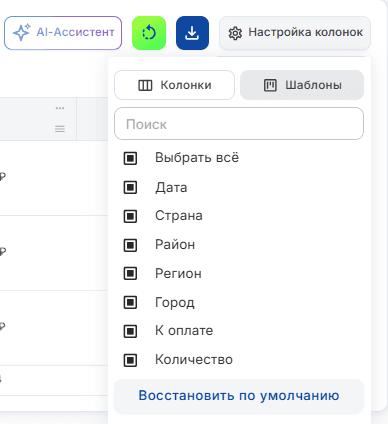Click the Страна label text
This screenshot has width=388, height=424.
(179, 216)
